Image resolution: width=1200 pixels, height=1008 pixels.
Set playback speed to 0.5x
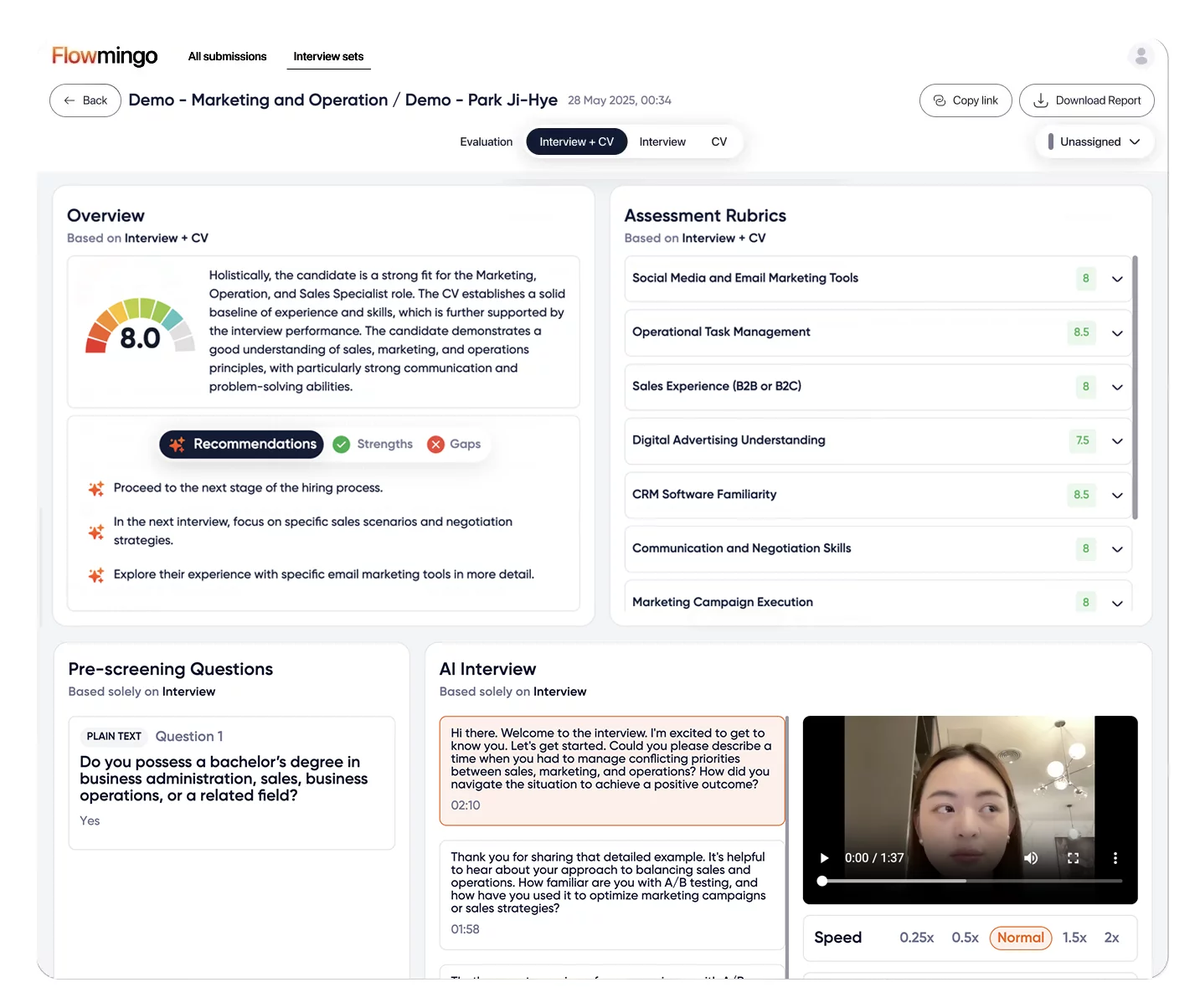[965, 938]
